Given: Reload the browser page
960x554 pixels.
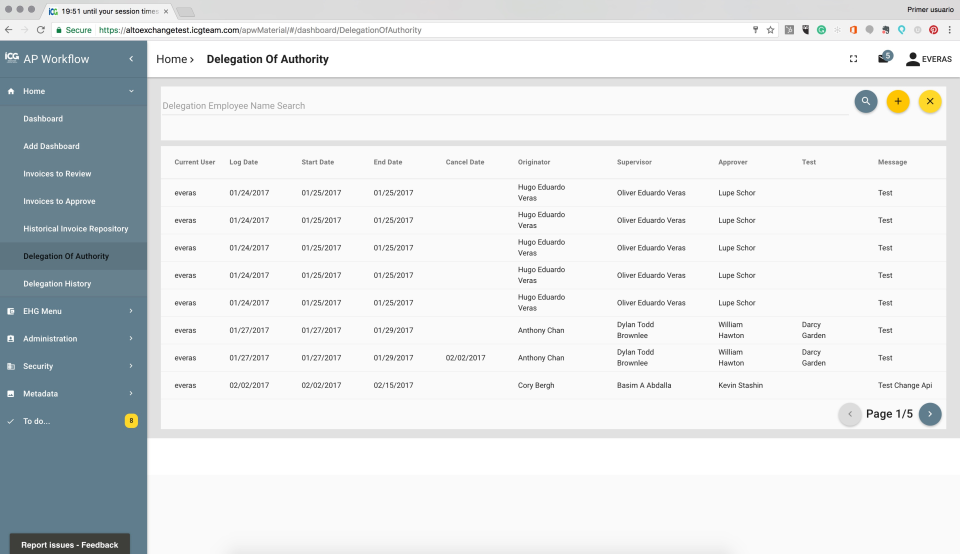Looking at the screenshot, I should [40, 29].
